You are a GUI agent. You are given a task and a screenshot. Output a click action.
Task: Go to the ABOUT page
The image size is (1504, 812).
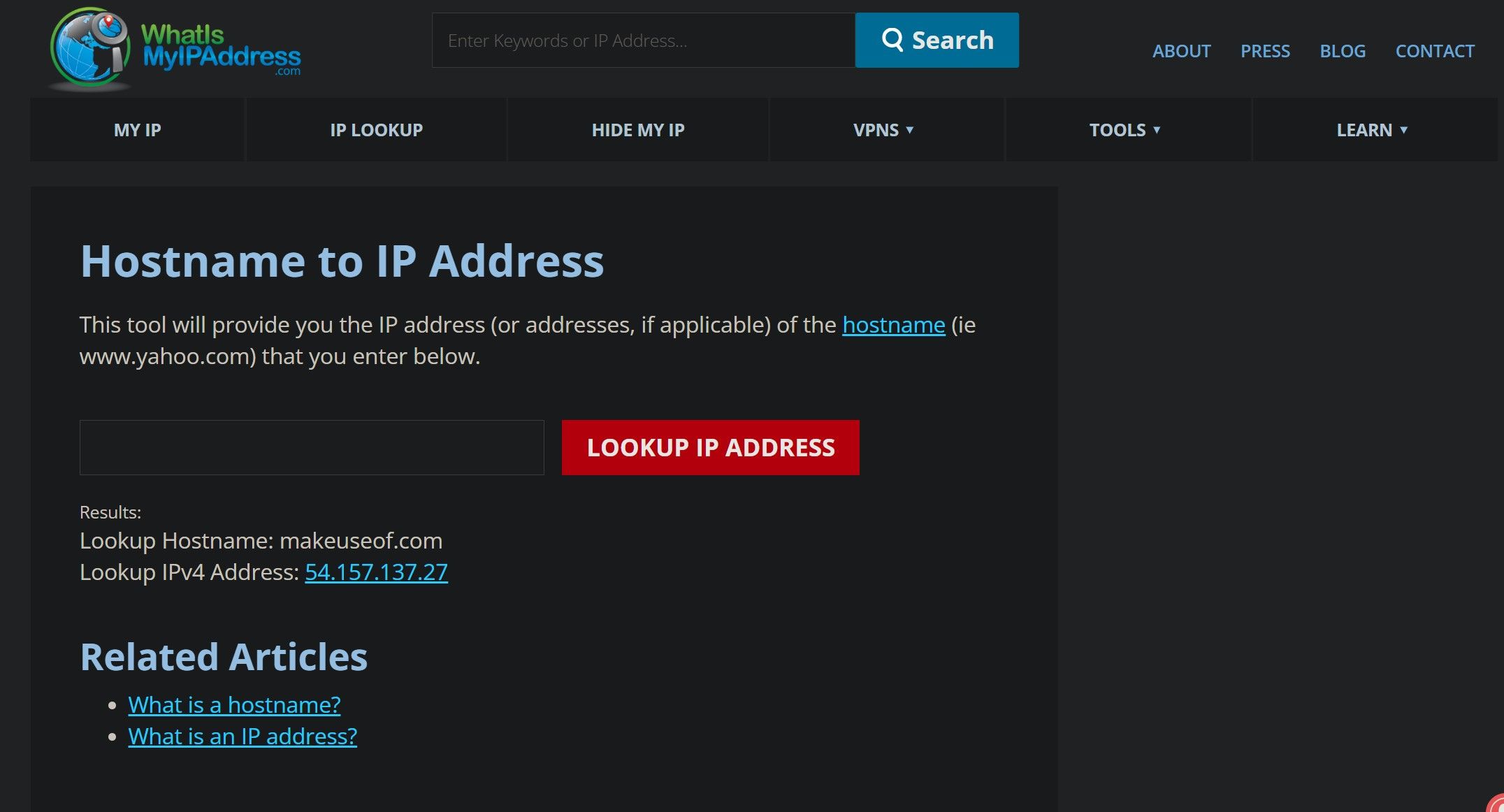1181,51
